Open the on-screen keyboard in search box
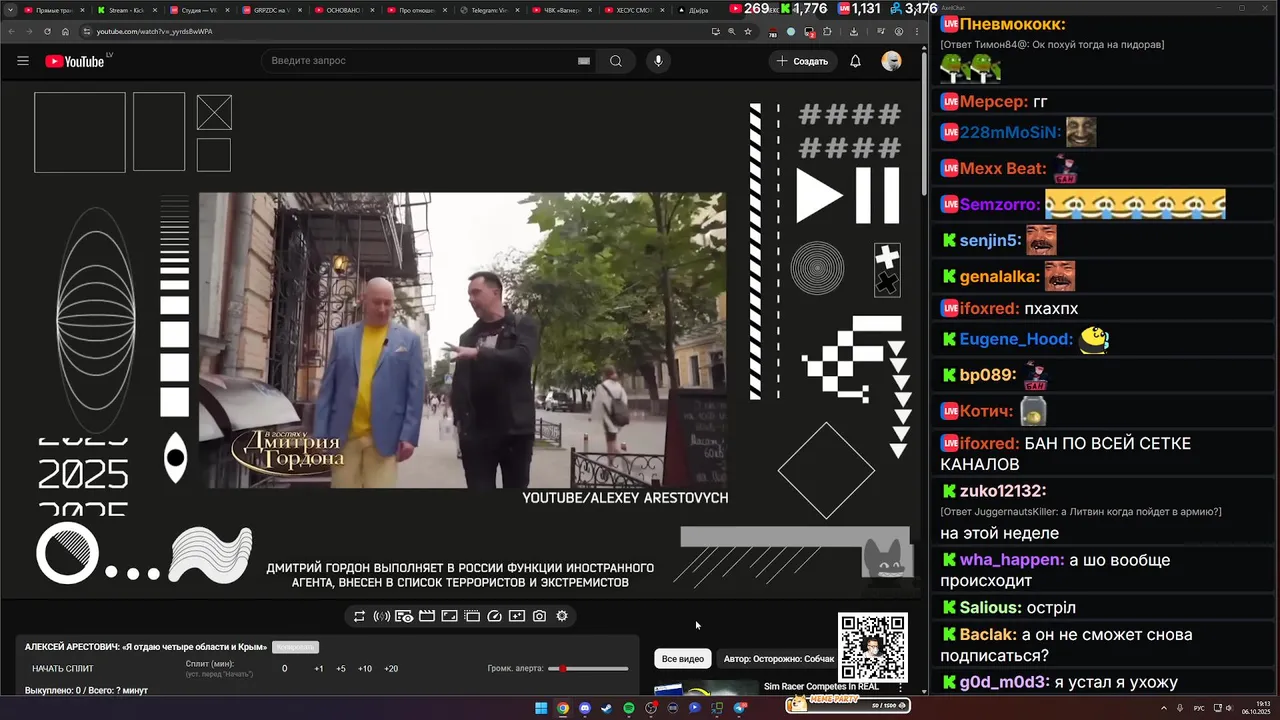1280x720 pixels. pyautogui.click(x=584, y=61)
